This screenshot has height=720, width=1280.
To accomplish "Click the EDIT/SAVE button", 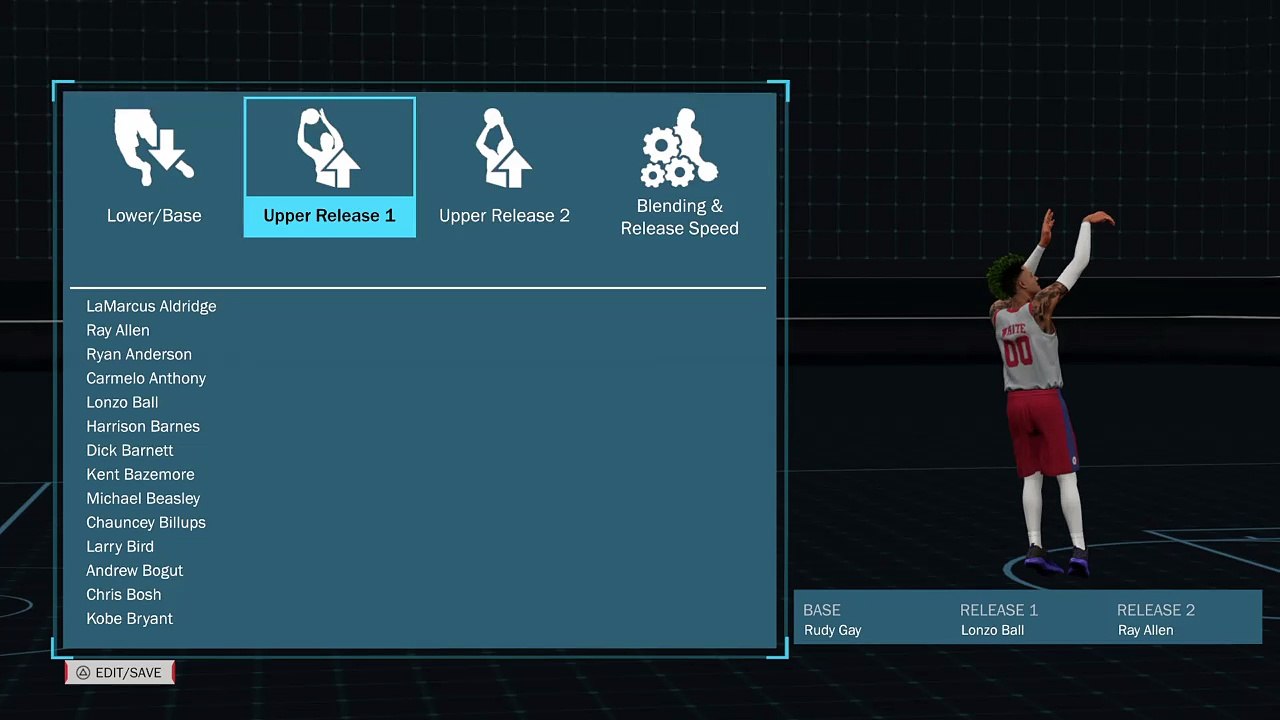I will [x=120, y=673].
